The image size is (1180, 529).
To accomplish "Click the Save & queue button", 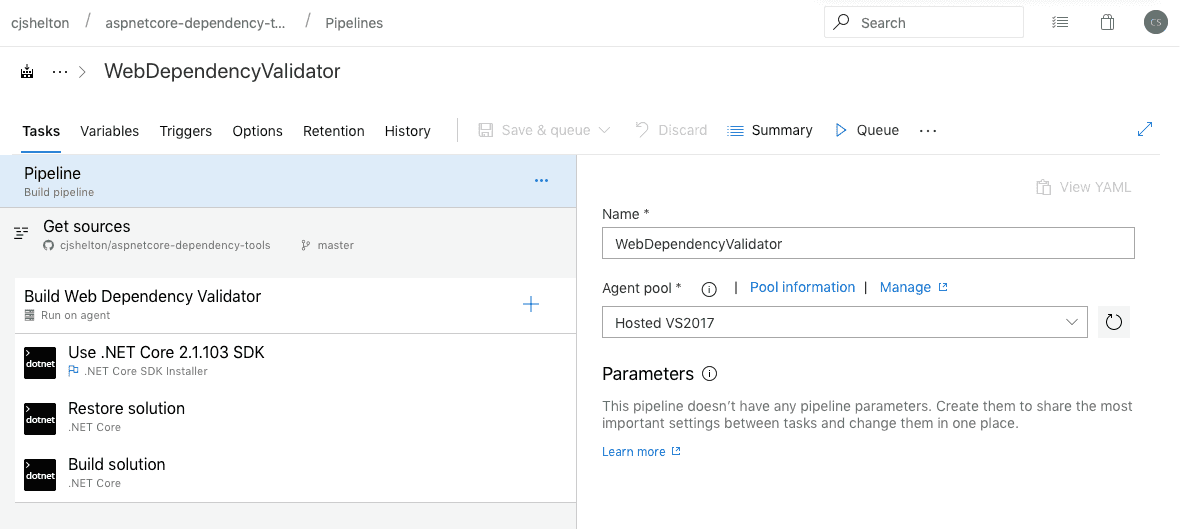I will point(545,130).
